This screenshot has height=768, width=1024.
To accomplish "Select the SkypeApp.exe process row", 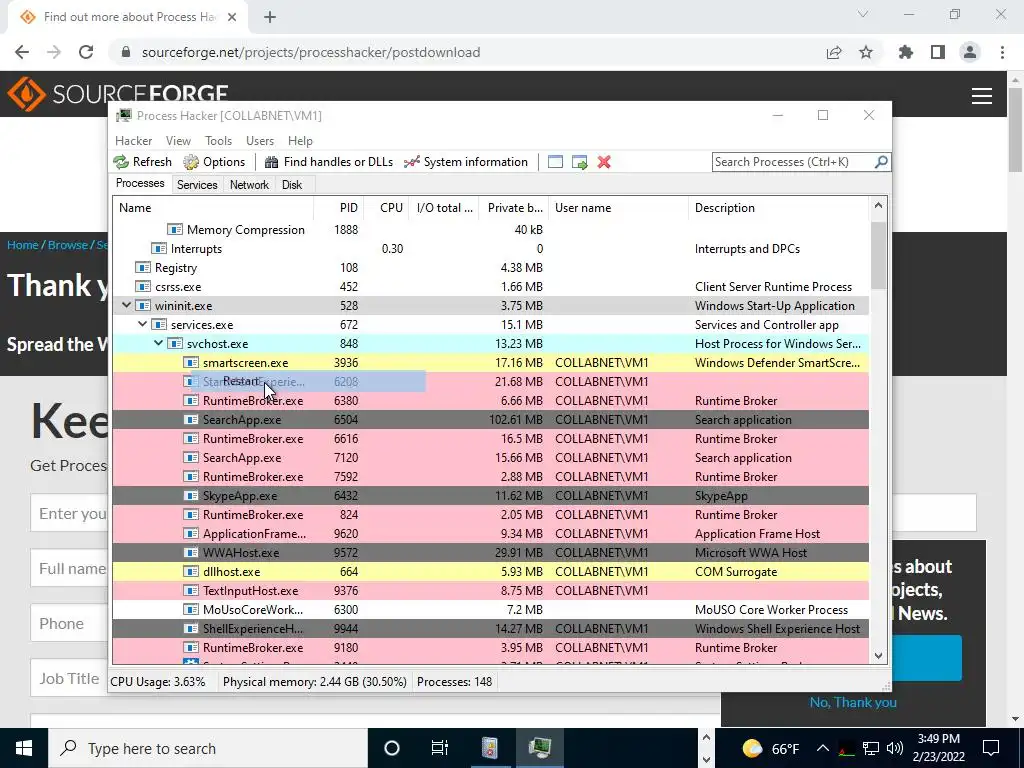I will [x=490, y=496].
